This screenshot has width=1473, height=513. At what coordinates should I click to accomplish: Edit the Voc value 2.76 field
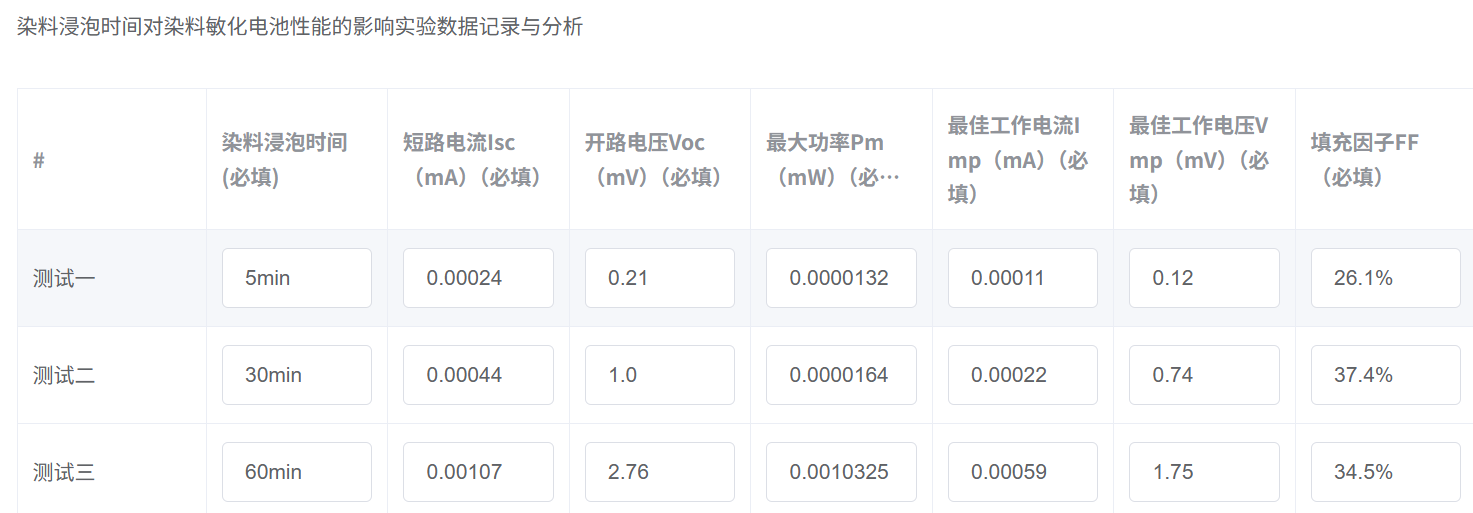click(x=659, y=472)
